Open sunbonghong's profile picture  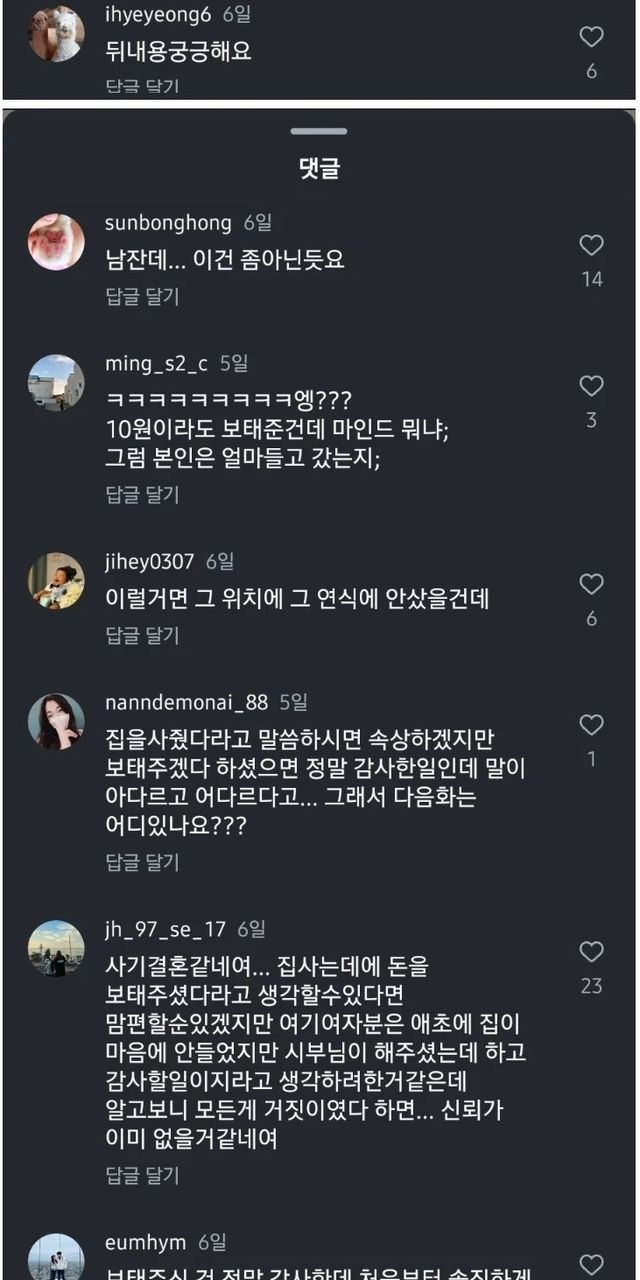click(x=56, y=242)
